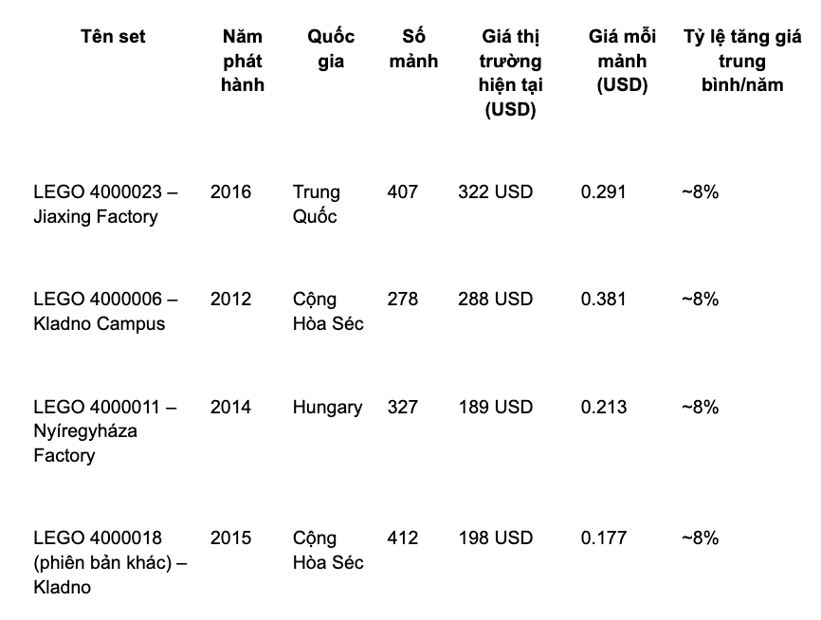
Task: Select the 'Năm phát hành' column header
Action: [242, 61]
